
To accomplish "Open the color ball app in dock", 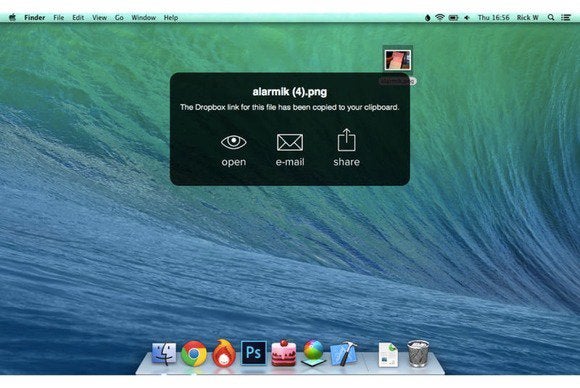I will (x=313, y=353).
